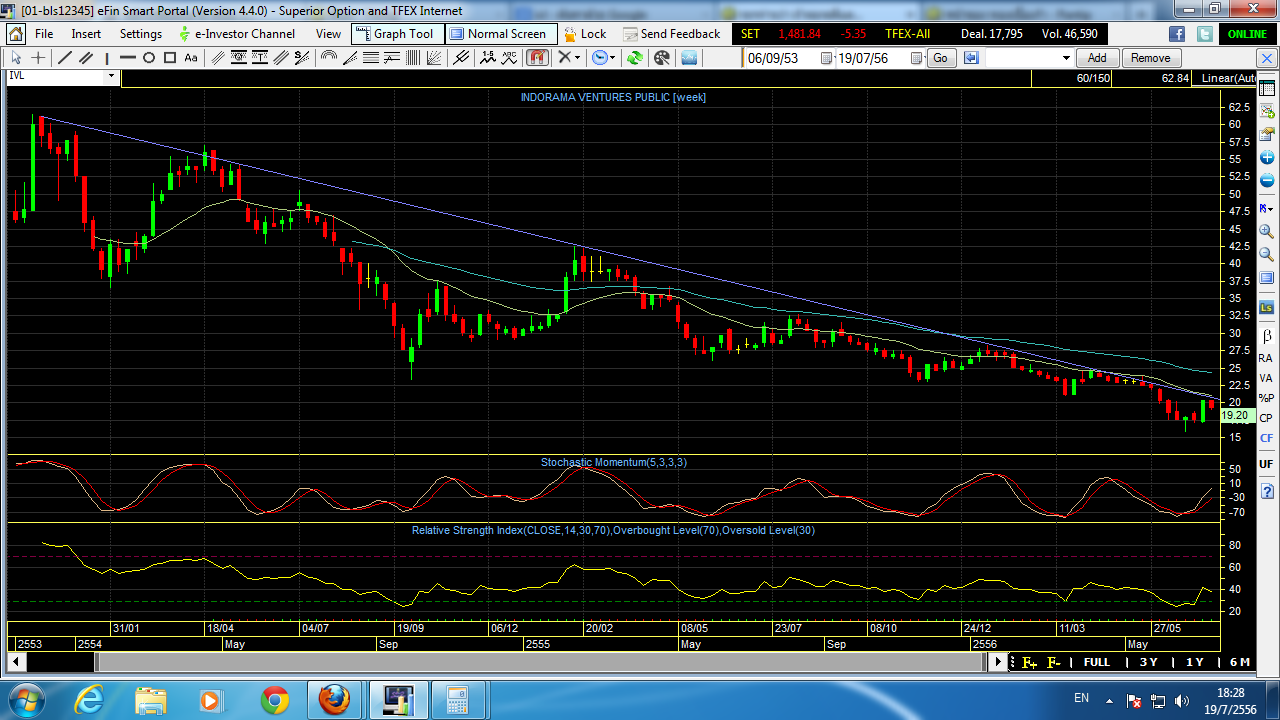
Task: Open the Insert menu
Action: (86, 33)
